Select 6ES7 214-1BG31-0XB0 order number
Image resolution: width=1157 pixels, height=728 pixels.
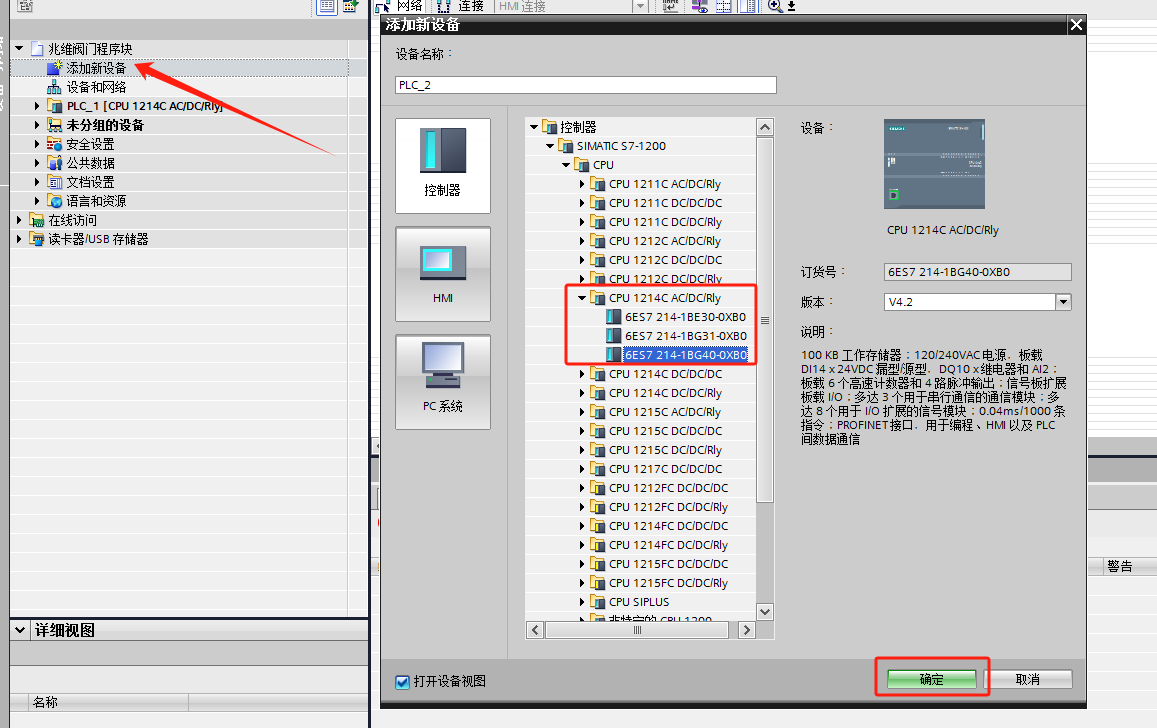(685, 336)
